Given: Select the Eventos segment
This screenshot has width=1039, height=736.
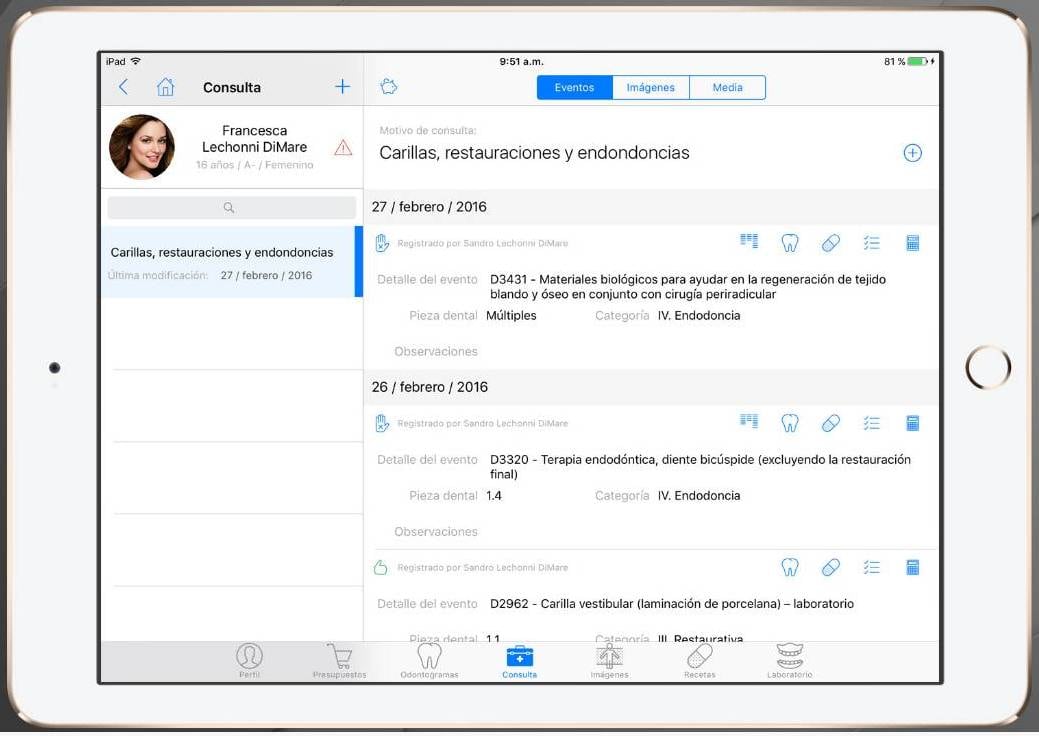Looking at the screenshot, I should [574, 88].
